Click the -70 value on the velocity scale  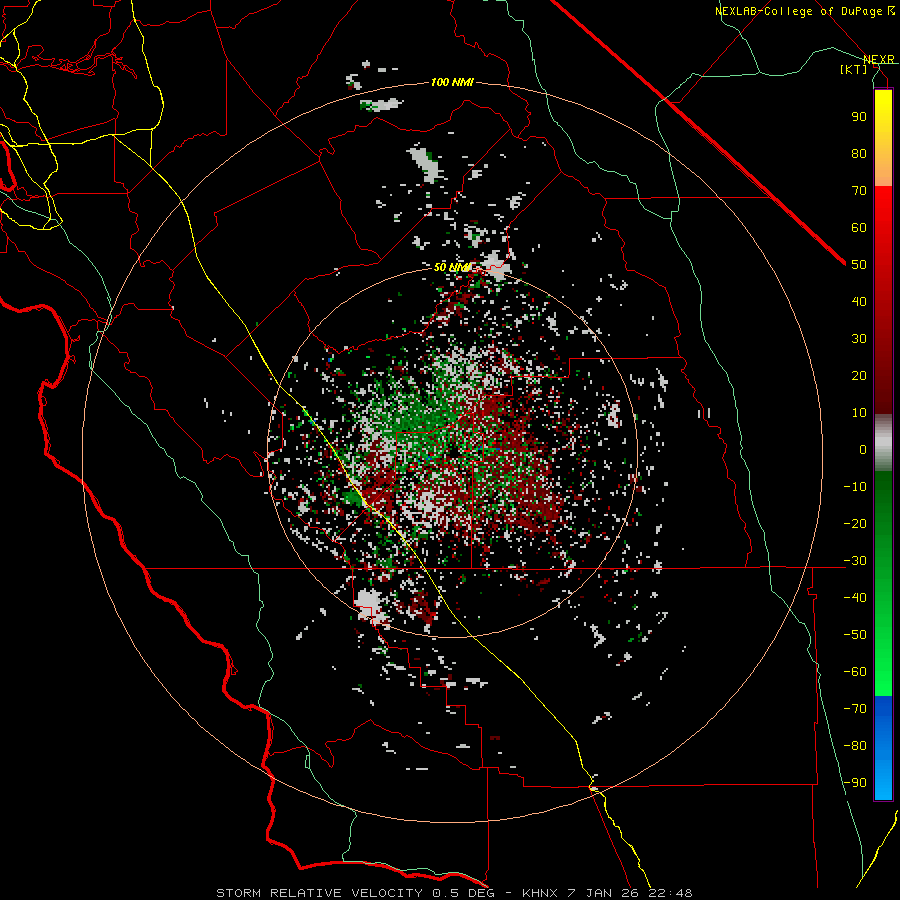pos(855,709)
